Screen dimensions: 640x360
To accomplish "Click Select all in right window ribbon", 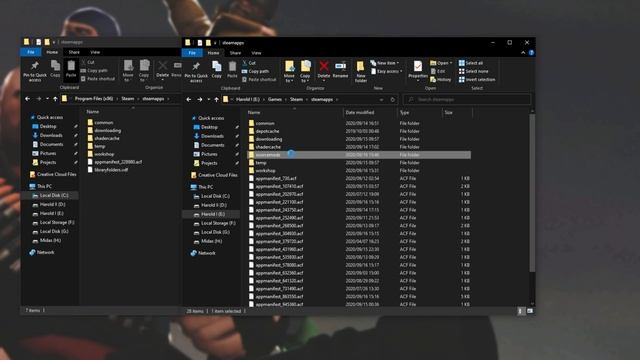I will [x=471, y=63].
